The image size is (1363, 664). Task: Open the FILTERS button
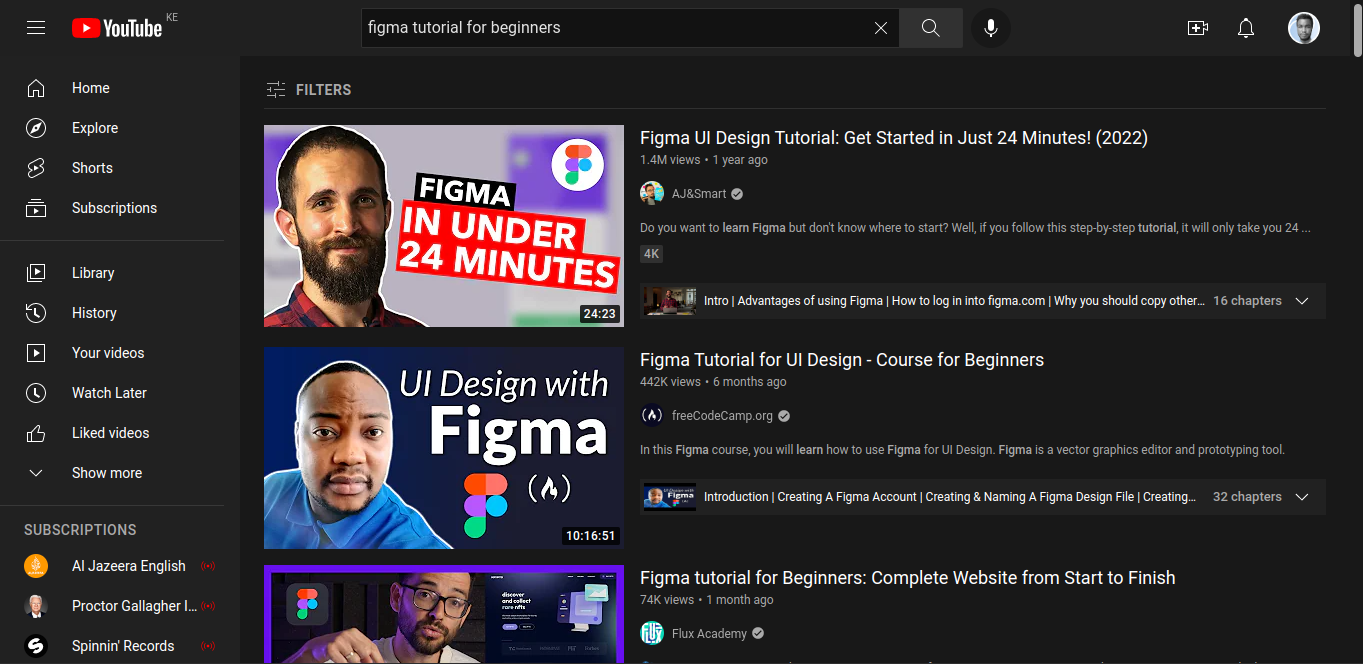coord(309,90)
